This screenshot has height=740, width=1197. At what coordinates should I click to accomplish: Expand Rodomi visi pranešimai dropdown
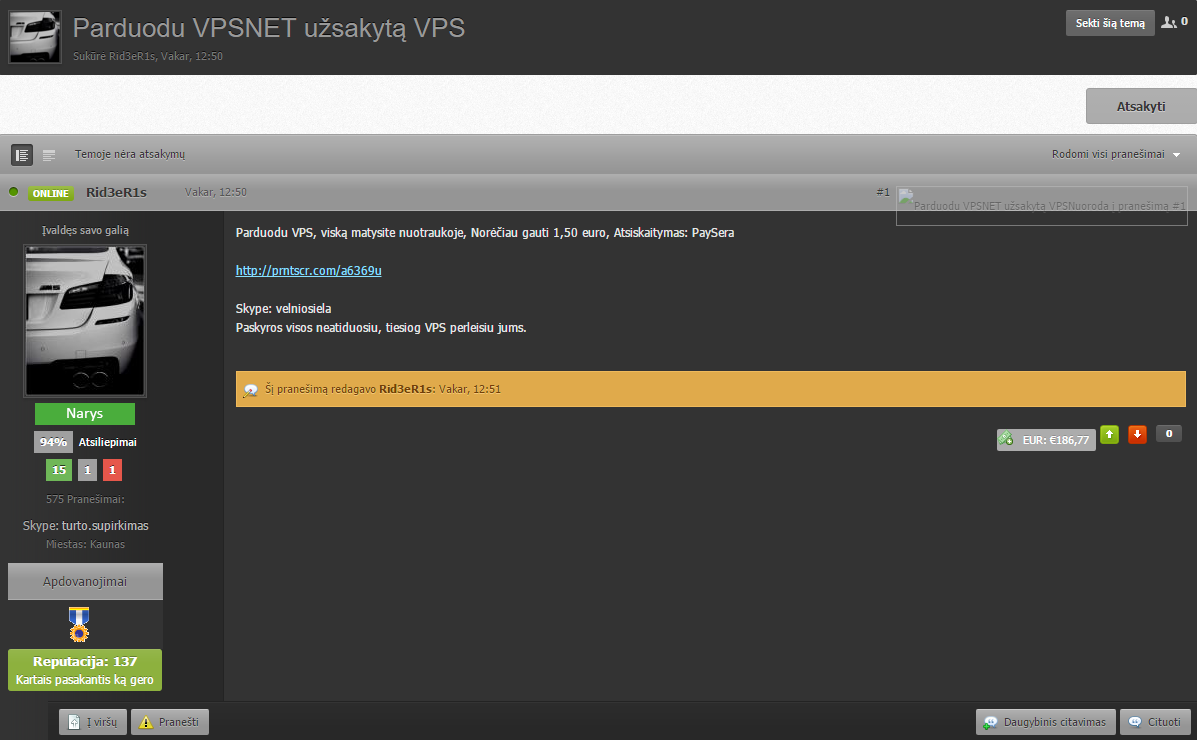coord(1116,154)
